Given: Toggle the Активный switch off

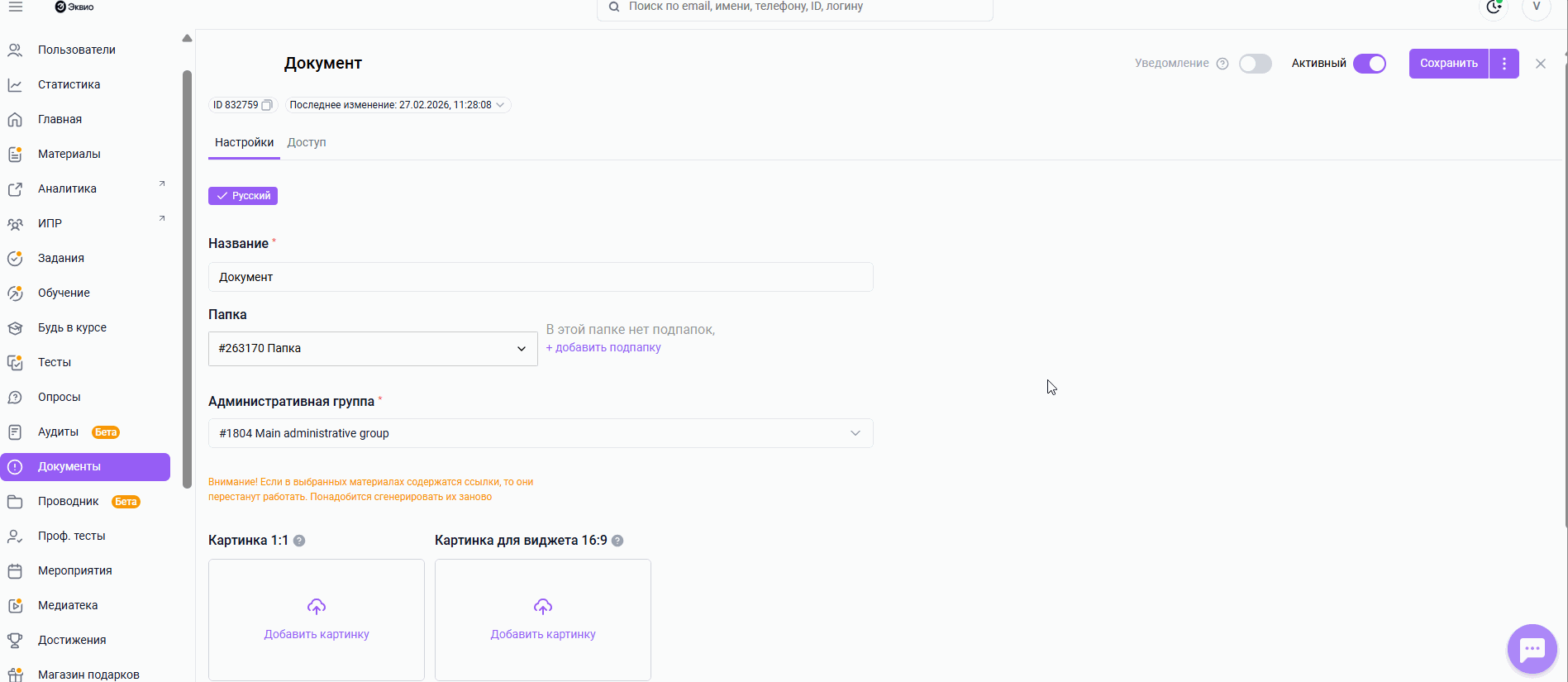Looking at the screenshot, I should [1370, 64].
